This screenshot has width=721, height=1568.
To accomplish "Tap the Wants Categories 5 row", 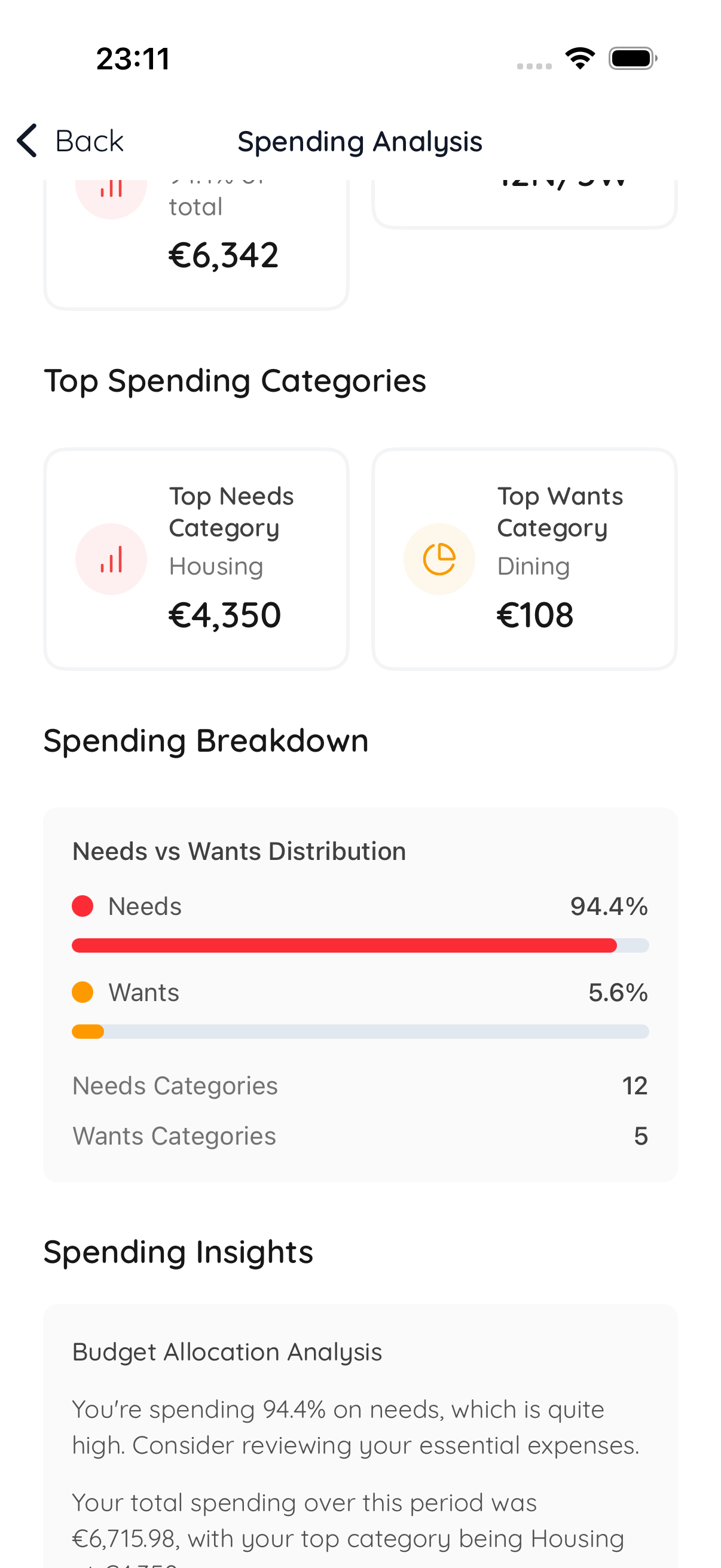I will point(360,1134).
